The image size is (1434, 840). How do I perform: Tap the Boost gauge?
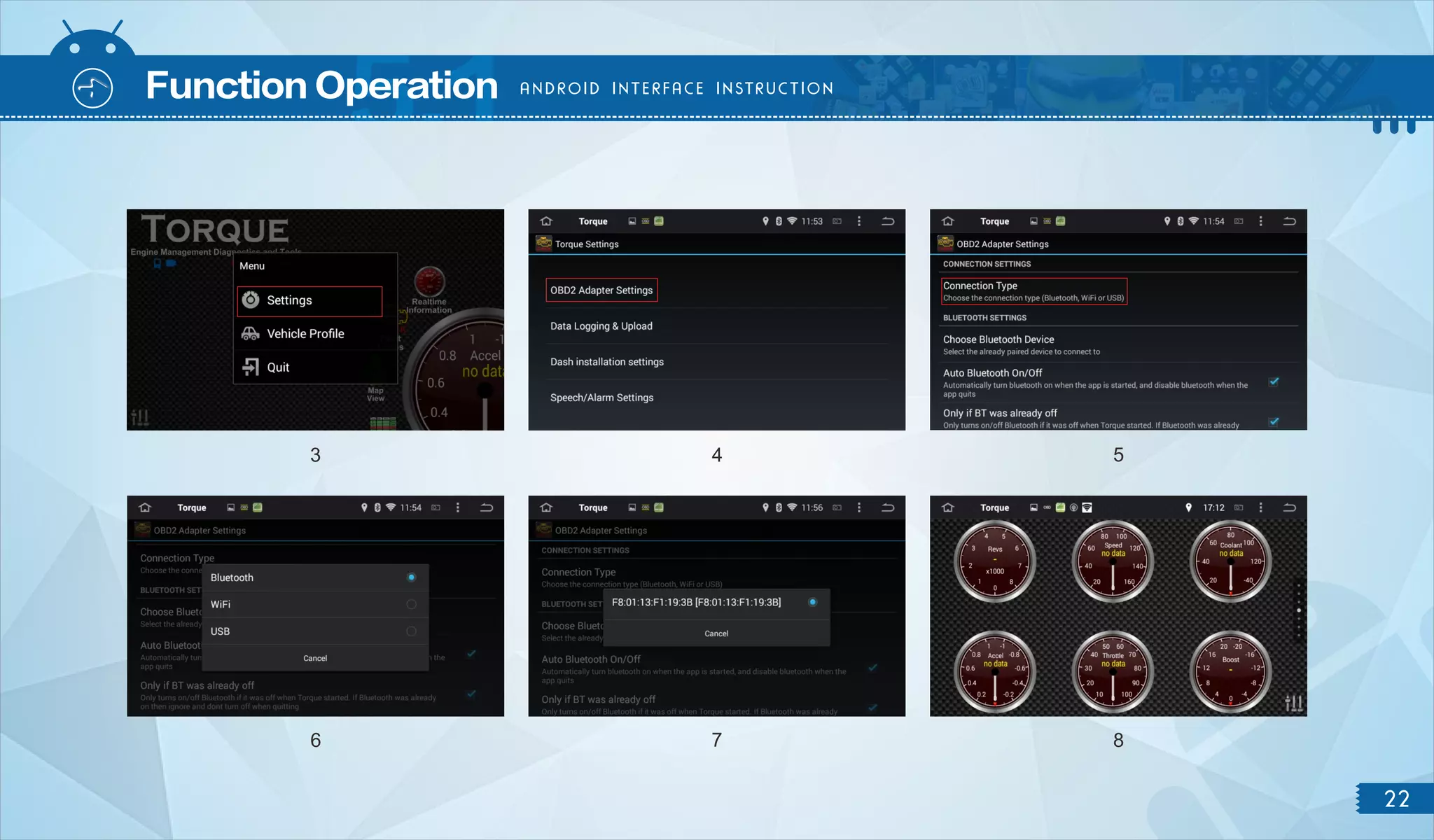coord(1231,671)
